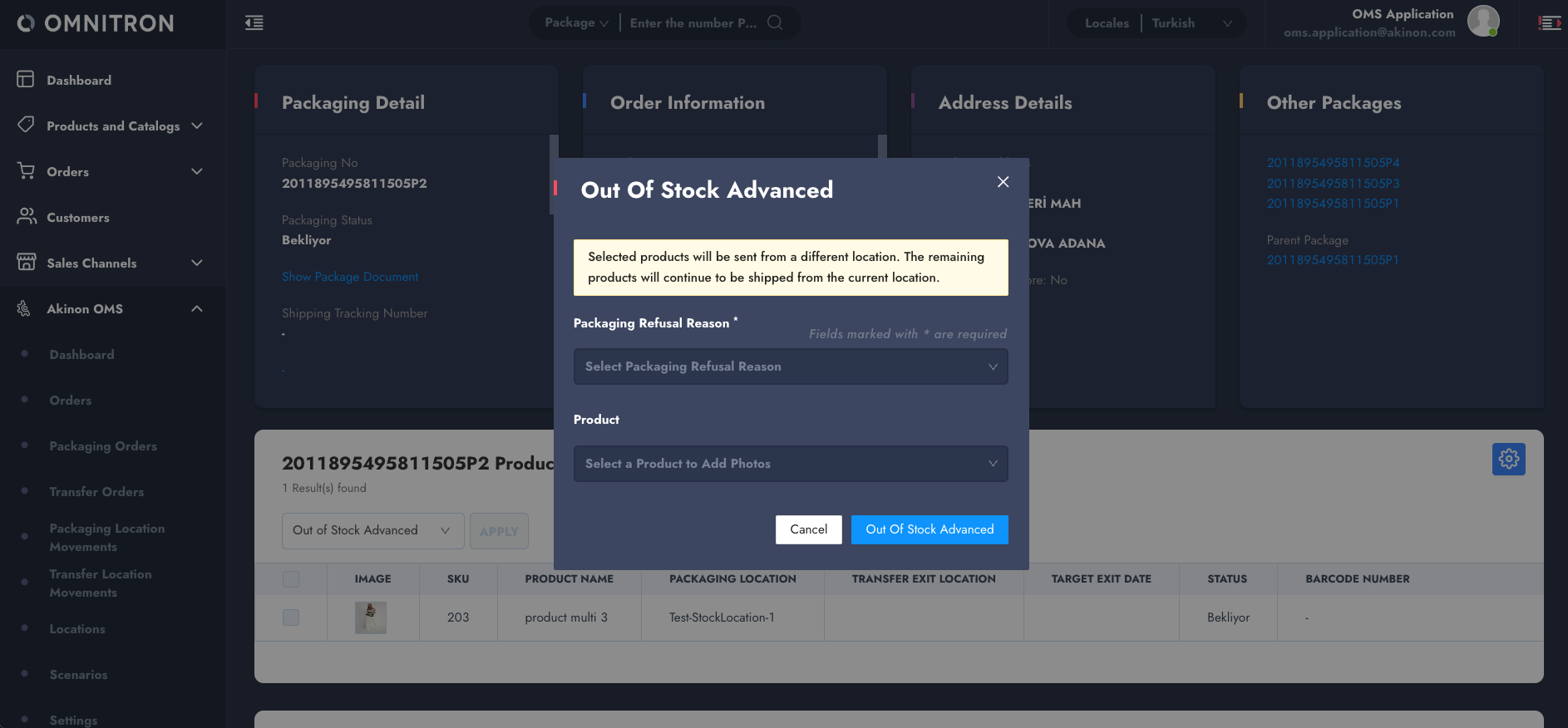This screenshot has width=1568, height=728.
Task: Click the search magnifier icon
Action: (775, 22)
